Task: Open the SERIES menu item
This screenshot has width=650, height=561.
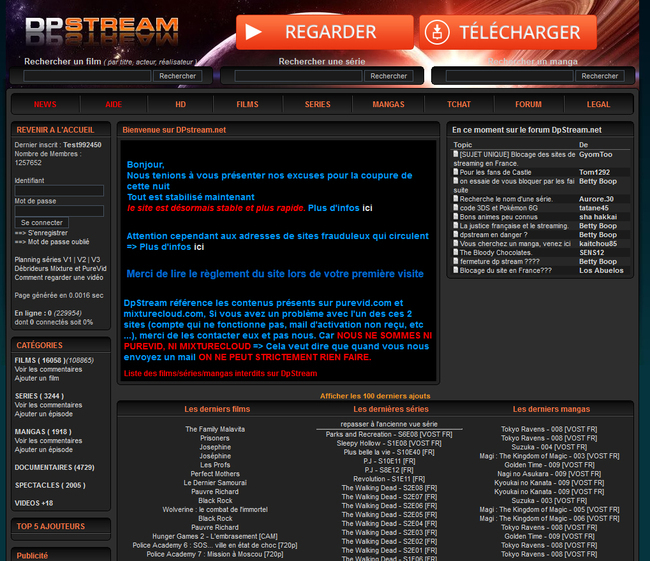Action: [x=318, y=104]
